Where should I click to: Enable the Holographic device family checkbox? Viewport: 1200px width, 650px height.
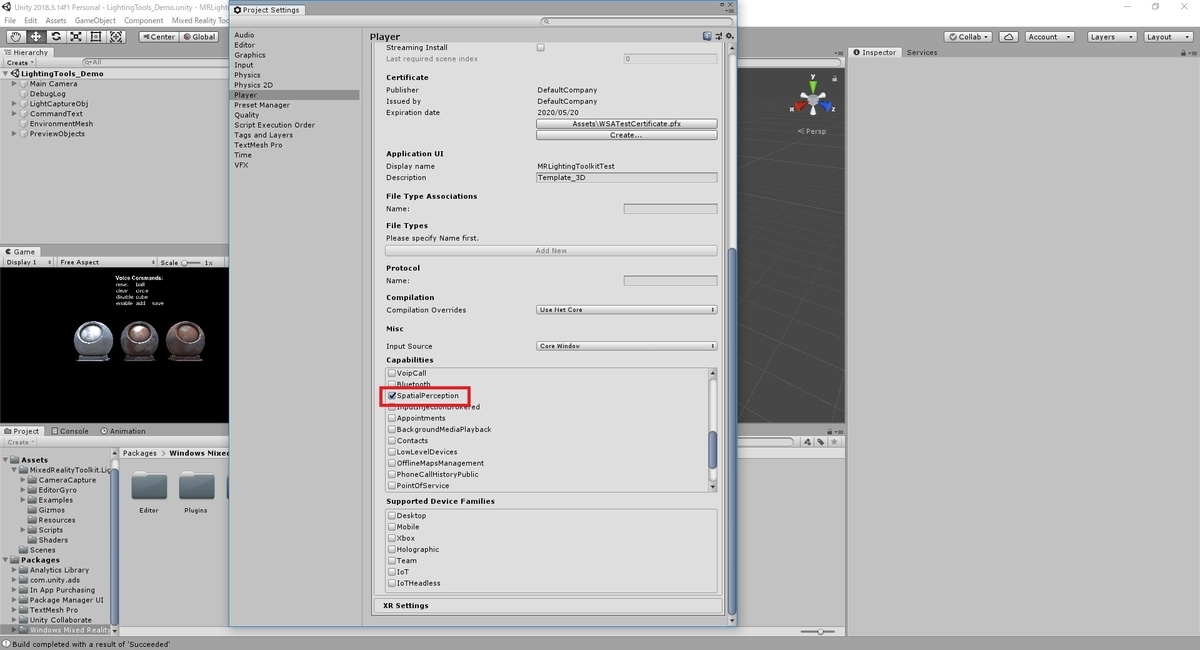[x=392, y=549]
